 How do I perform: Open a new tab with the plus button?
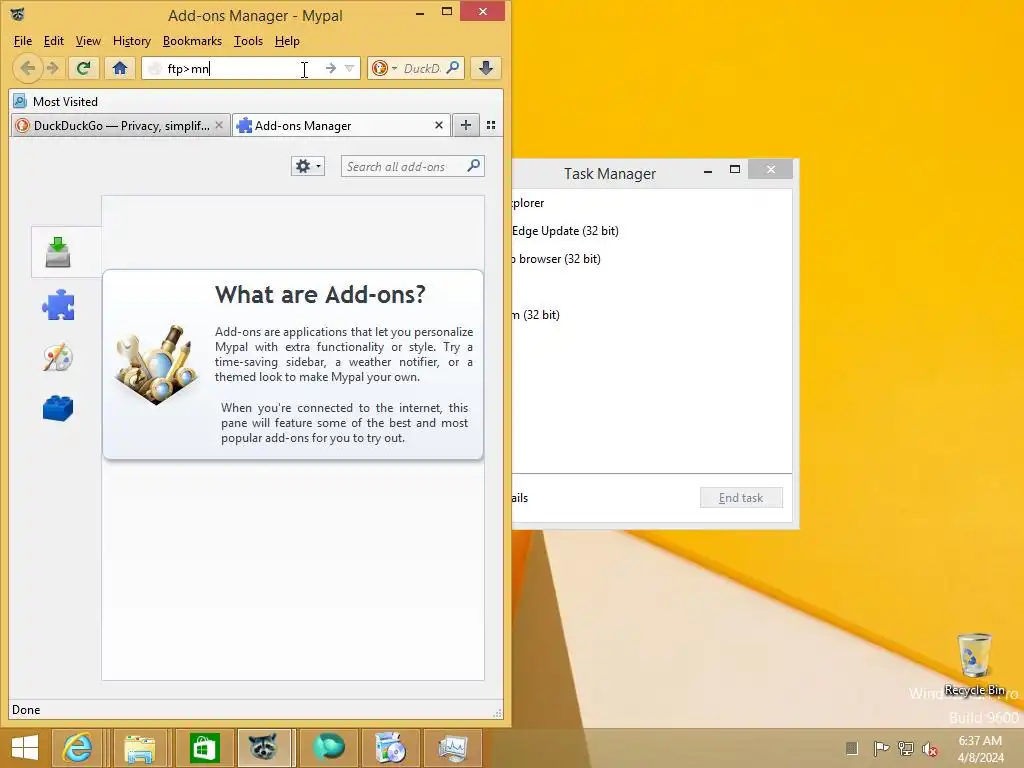[466, 125]
